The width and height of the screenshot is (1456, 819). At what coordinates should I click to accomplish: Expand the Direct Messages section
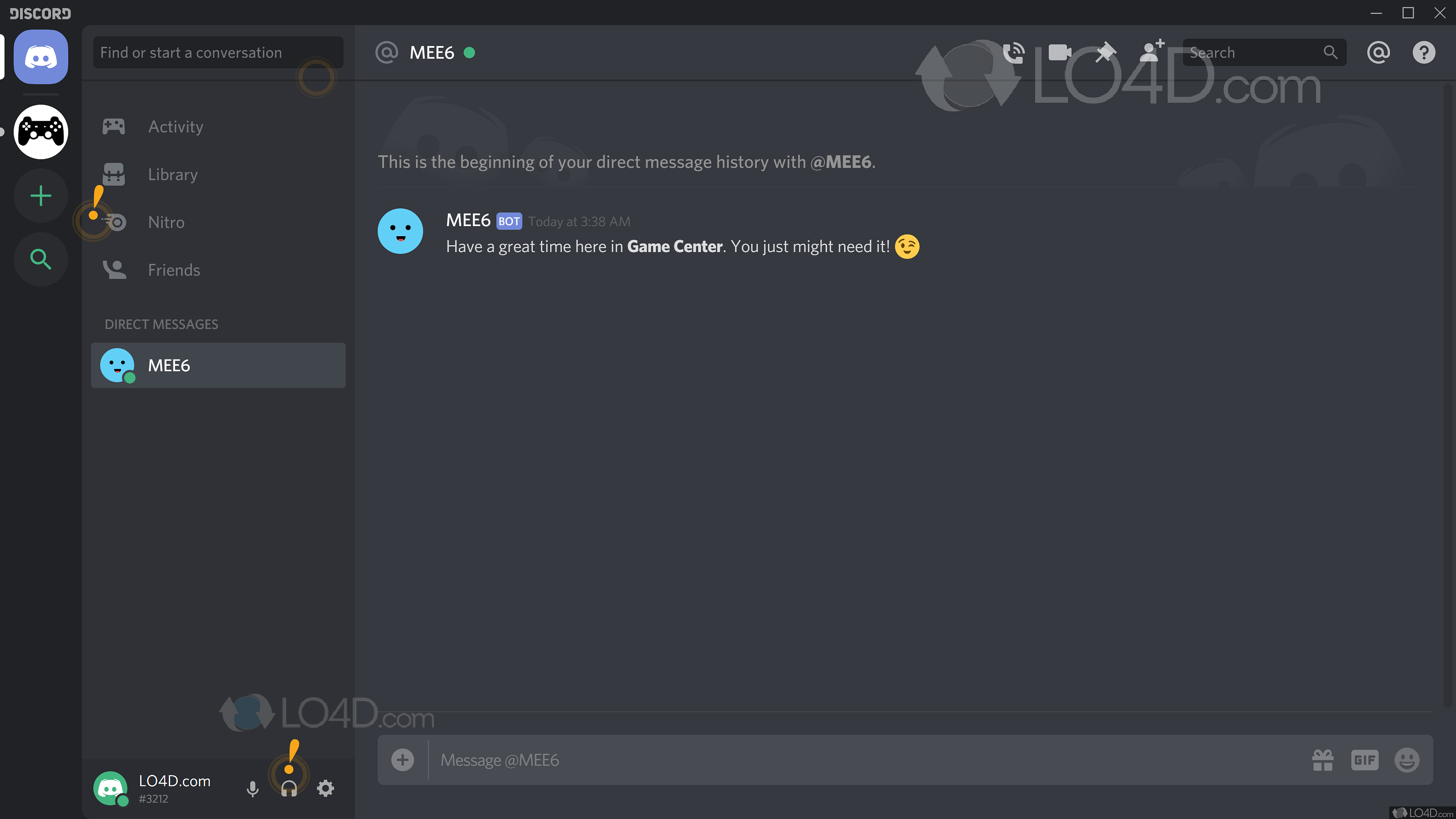[162, 324]
